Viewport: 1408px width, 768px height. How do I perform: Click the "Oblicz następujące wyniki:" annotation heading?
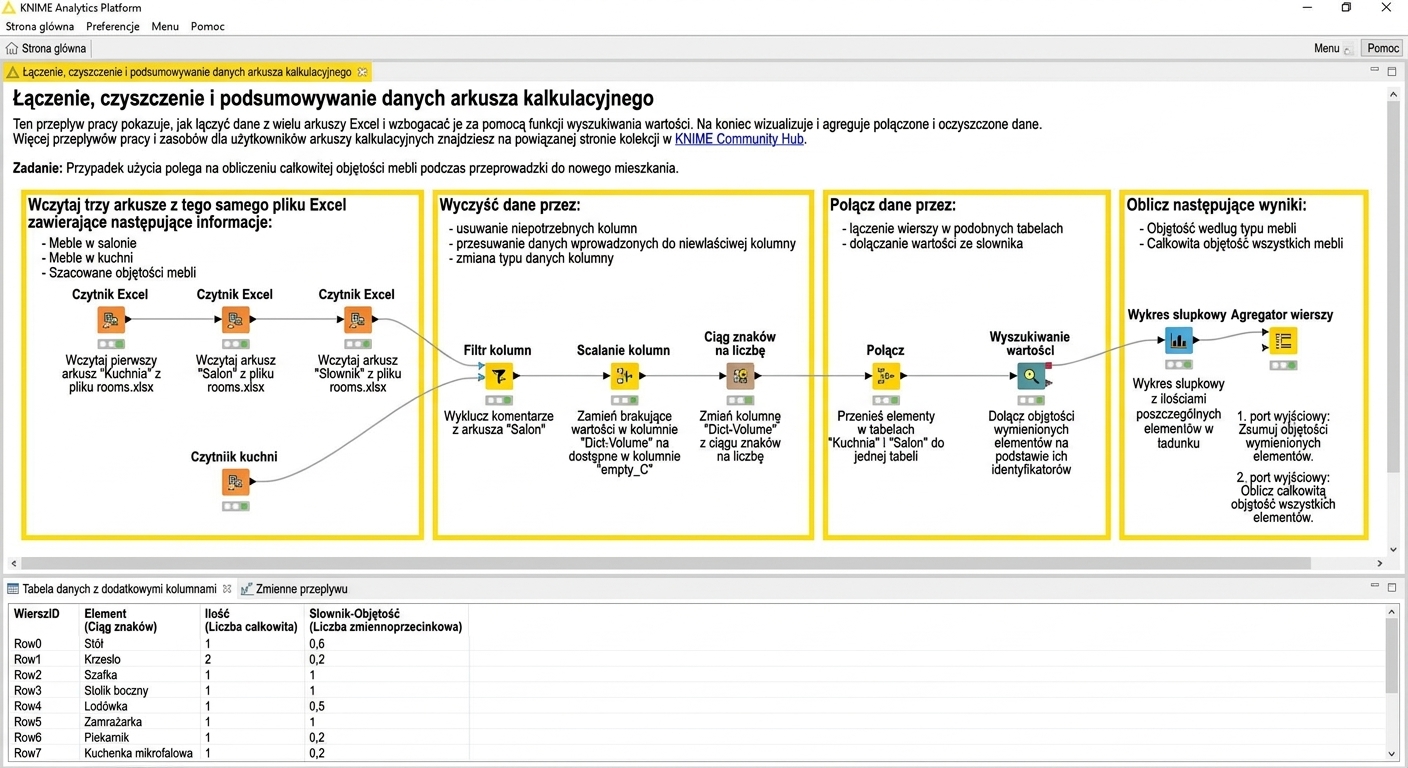tap(1216, 205)
